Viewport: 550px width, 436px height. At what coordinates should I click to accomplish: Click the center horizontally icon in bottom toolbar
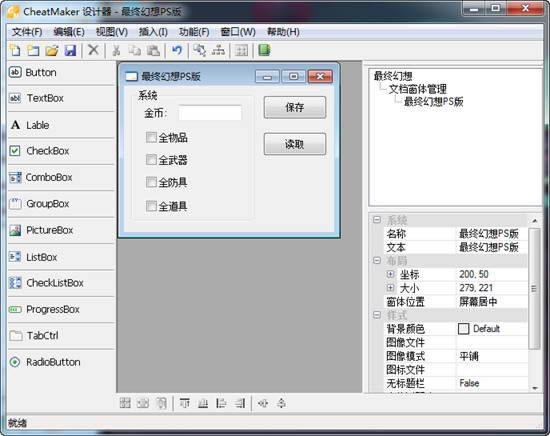263,403
